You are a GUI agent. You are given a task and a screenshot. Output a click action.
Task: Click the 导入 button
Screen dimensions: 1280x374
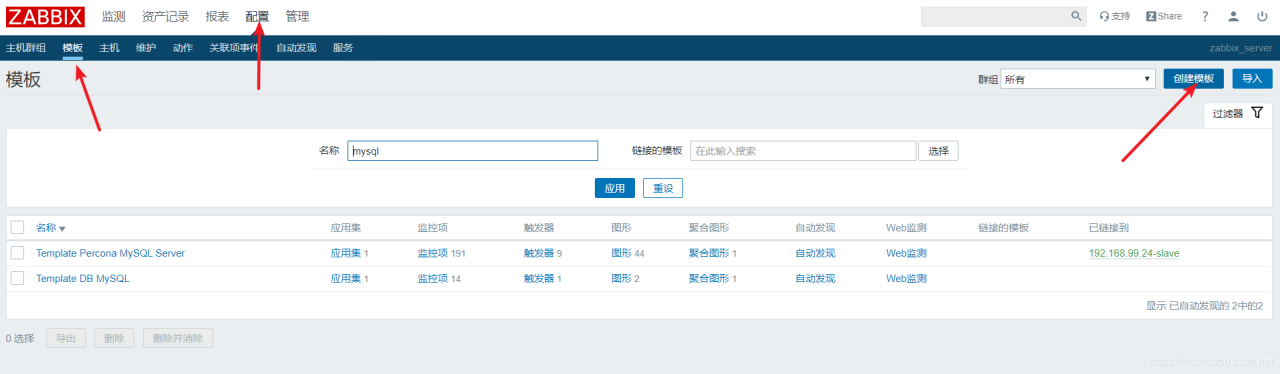point(1252,79)
